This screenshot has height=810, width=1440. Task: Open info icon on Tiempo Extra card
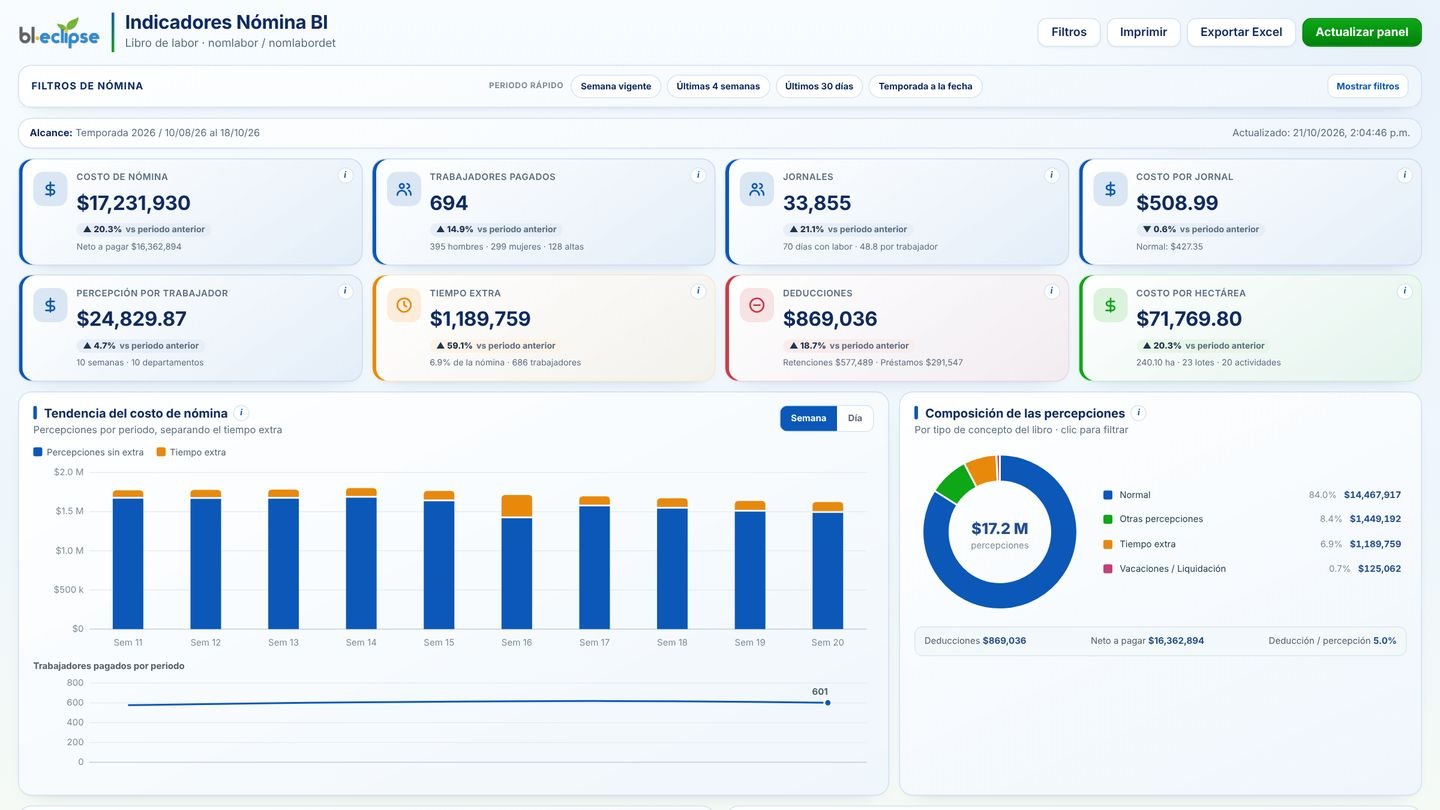[x=698, y=291]
